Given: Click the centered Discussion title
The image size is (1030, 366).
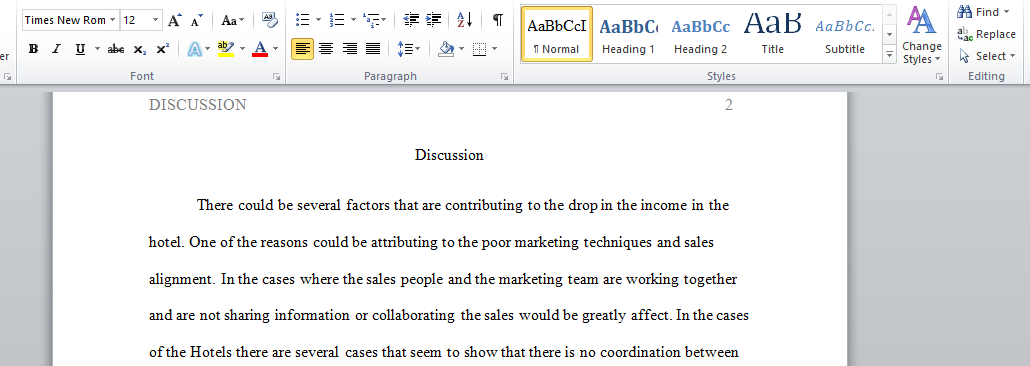Looking at the screenshot, I should point(449,155).
